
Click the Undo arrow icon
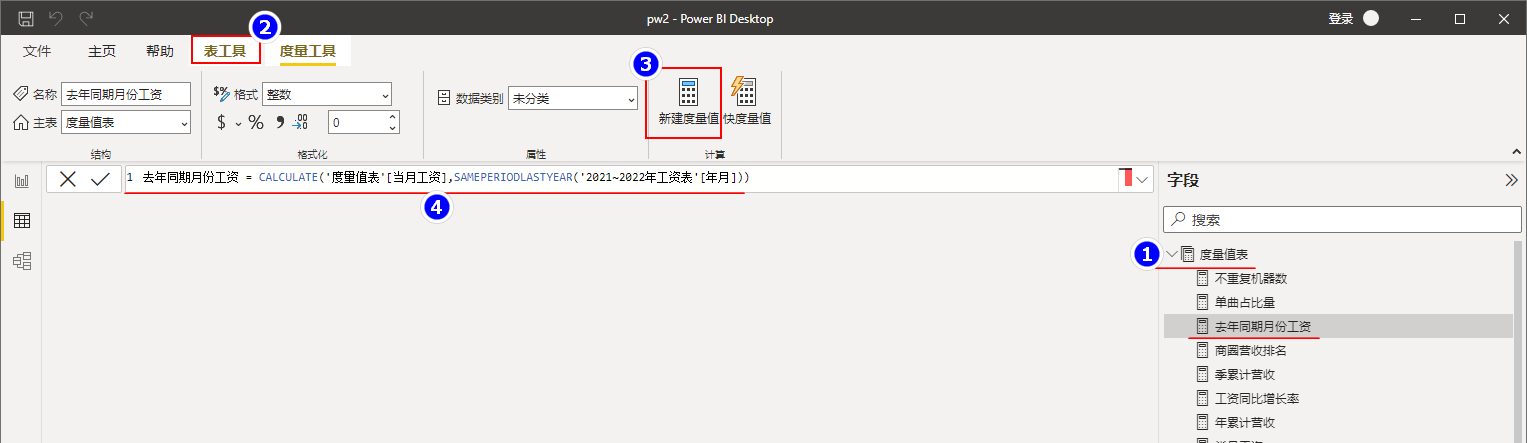57,18
